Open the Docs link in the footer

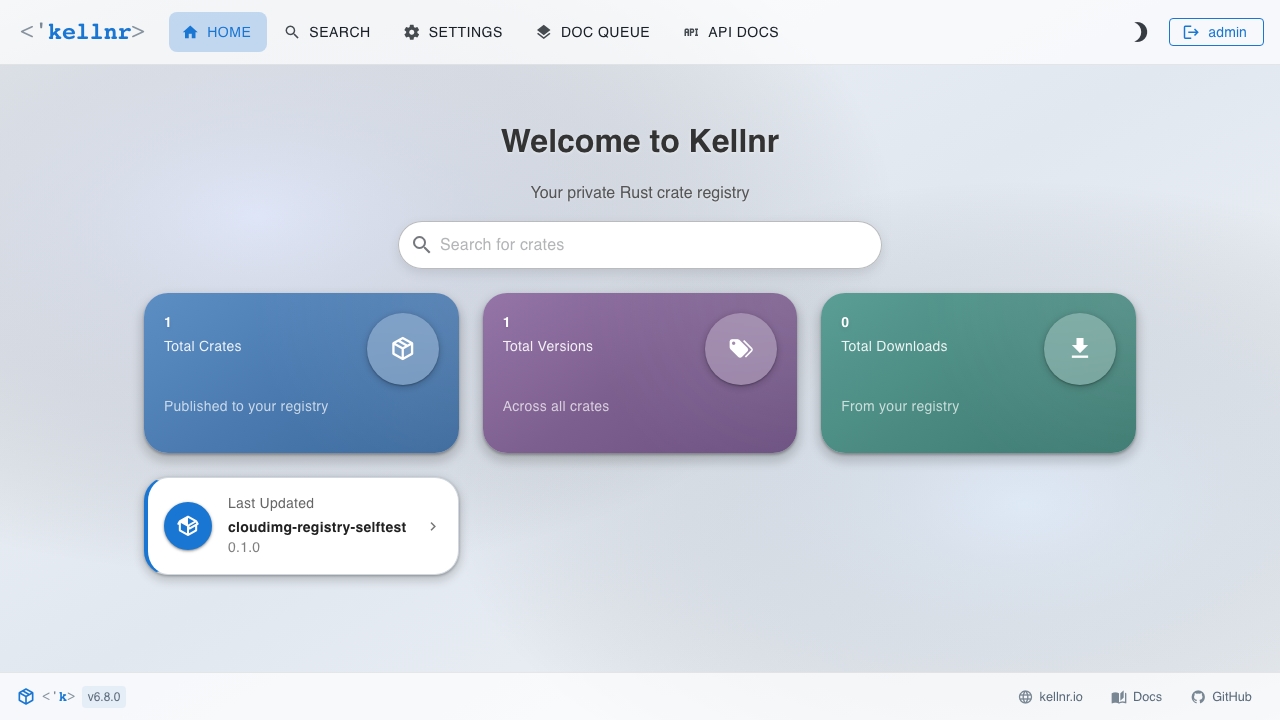pos(1136,697)
